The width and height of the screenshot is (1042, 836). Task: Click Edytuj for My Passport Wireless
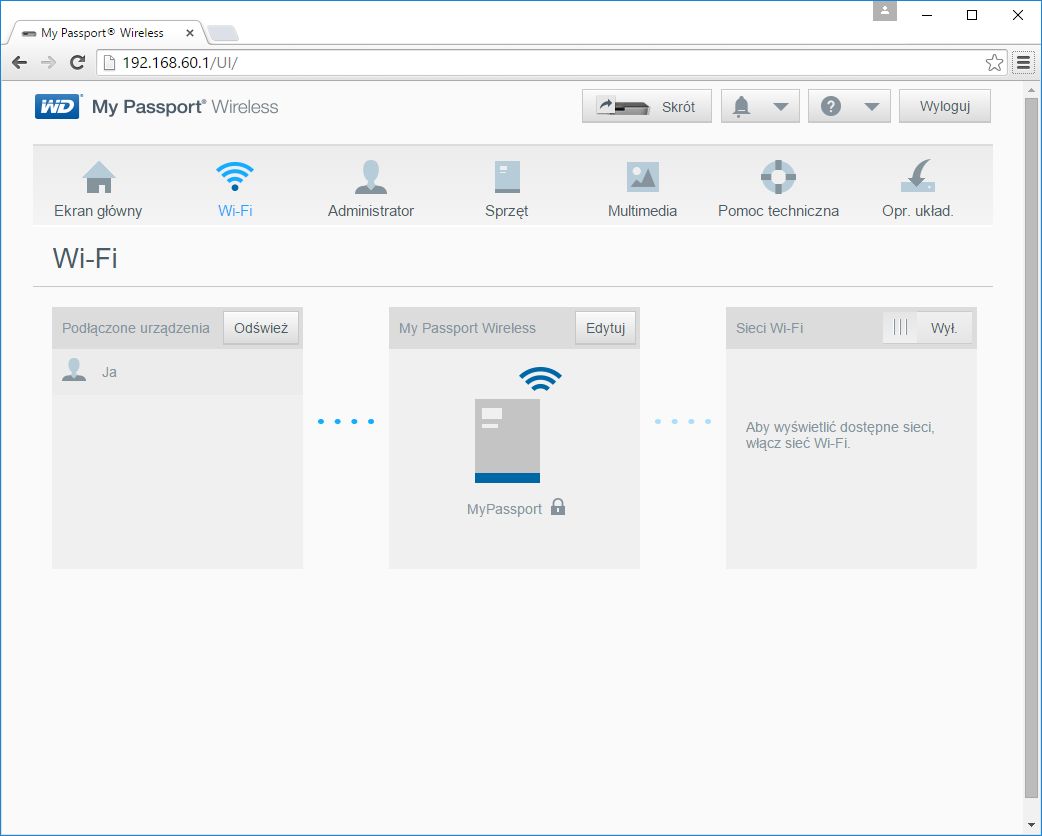click(x=605, y=328)
